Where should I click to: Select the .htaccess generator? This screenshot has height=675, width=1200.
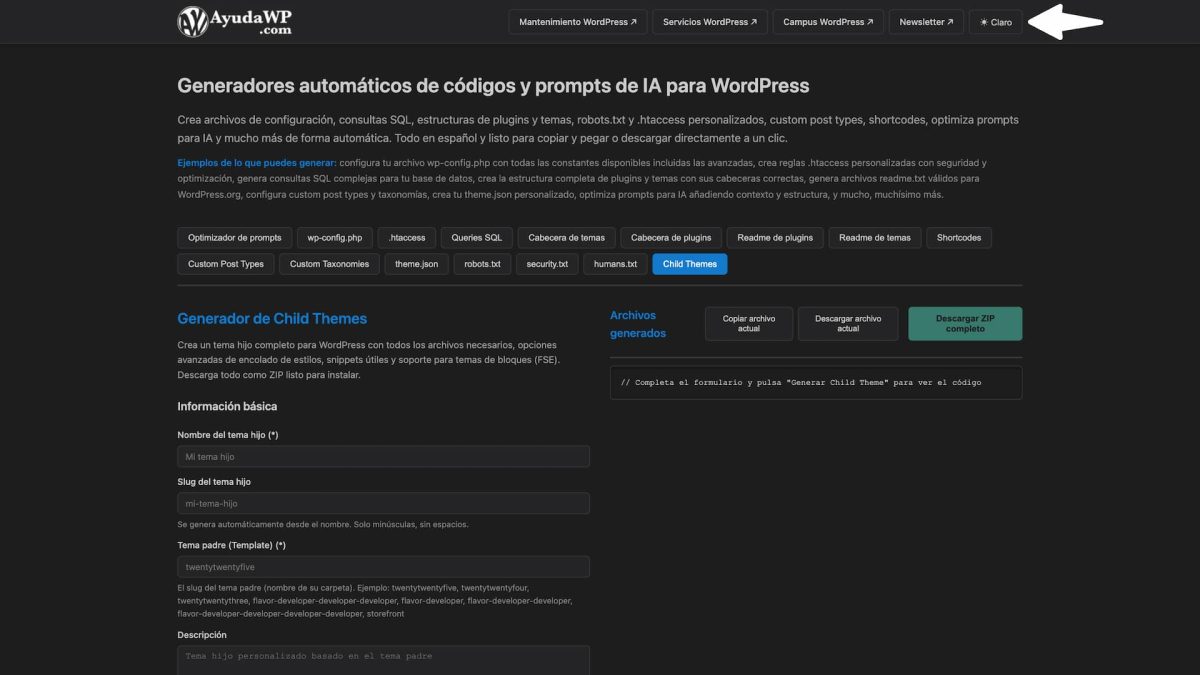pyautogui.click(x=408, y=237)
